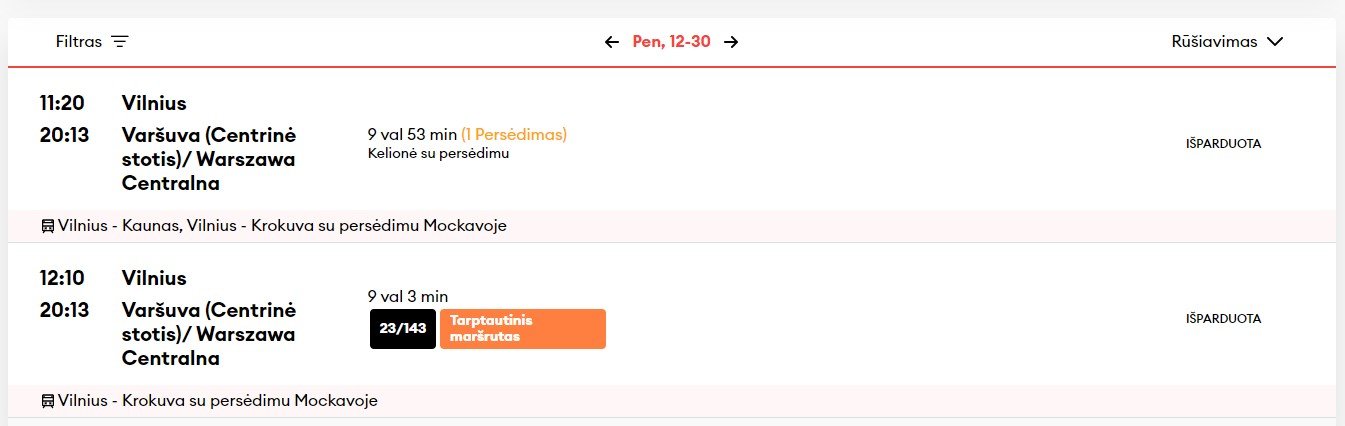The width and height of the screenshot is (1345, 426).
Task: Open the Filtras filter icon
Action: 120,42
